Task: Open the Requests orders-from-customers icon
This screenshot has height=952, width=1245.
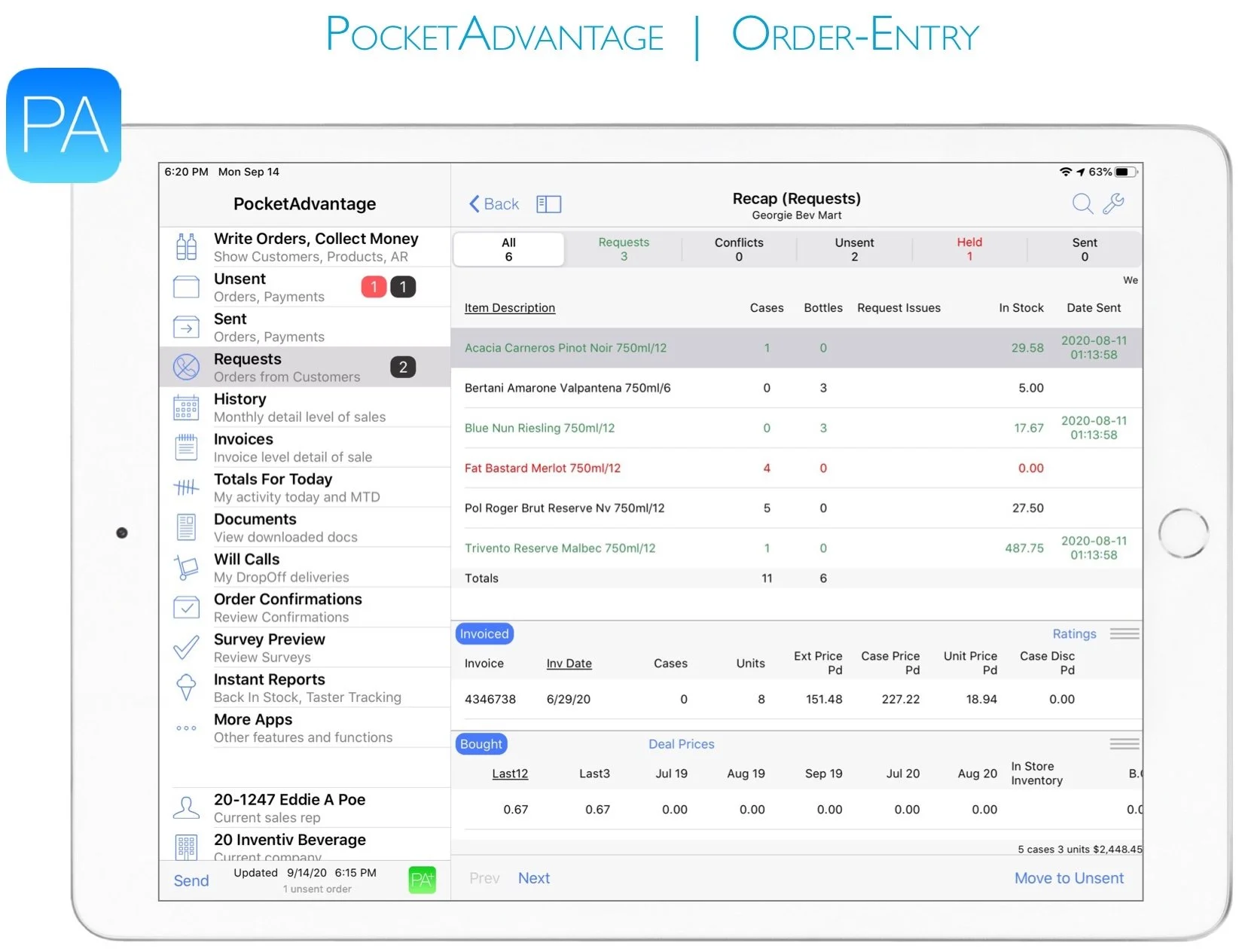Action: pyautogui.click(x=185, y=367)
